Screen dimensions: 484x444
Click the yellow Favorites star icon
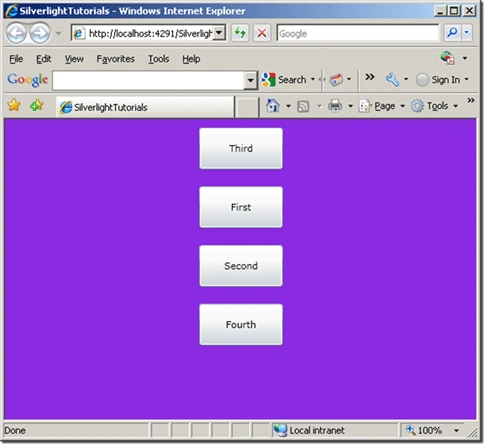(x=14, y=105)
